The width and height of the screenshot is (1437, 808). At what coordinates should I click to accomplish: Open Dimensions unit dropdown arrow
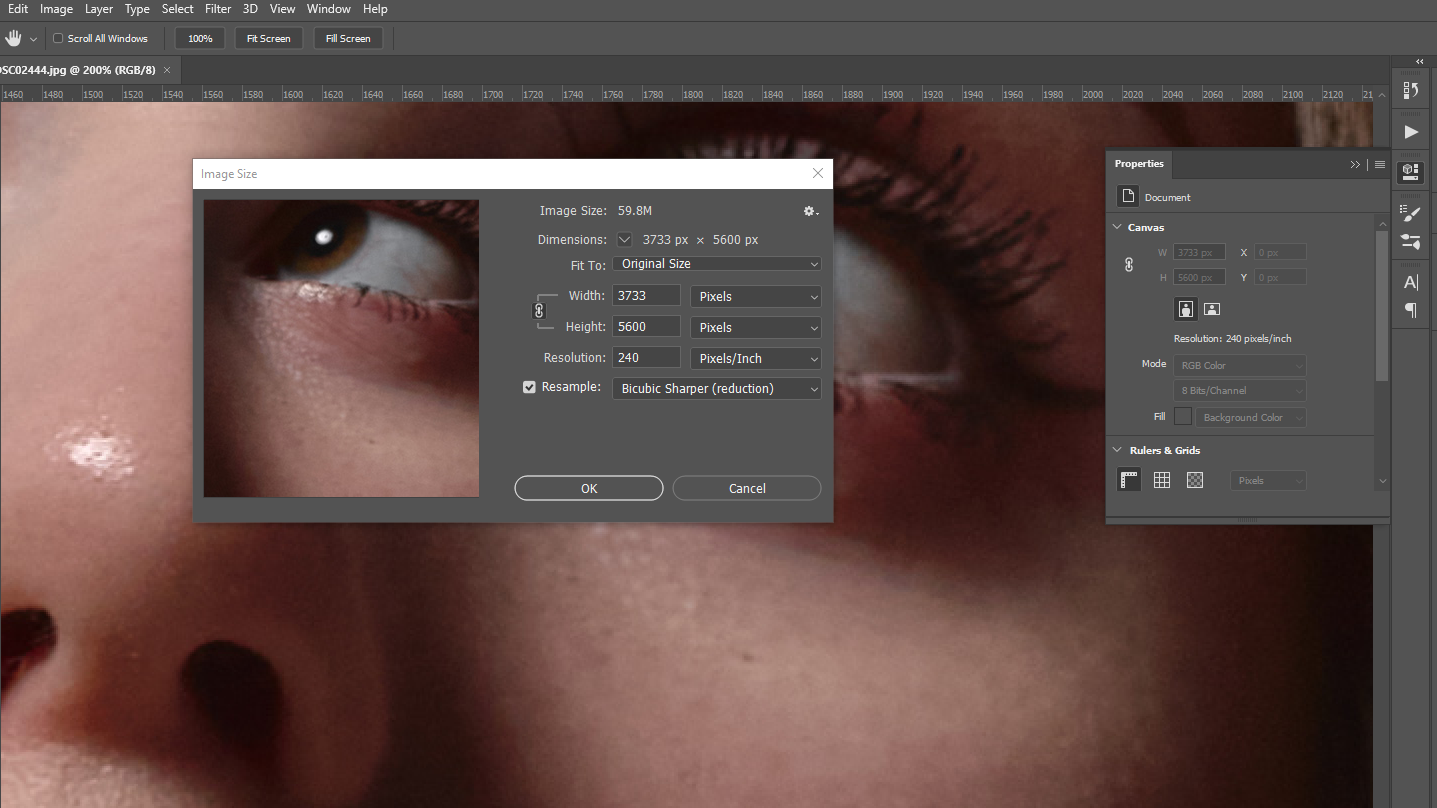tap(625, 239)
